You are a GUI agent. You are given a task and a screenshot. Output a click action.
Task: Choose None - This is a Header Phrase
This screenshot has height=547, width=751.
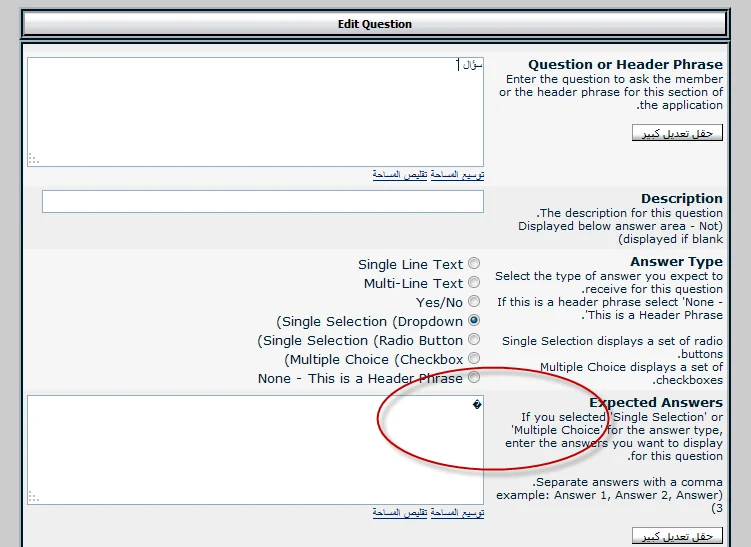point(474,378)
